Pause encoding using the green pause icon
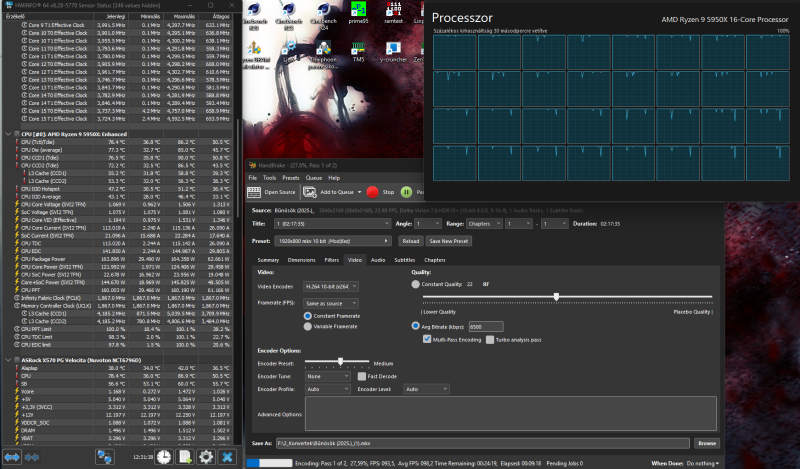 tap(406, 192)
